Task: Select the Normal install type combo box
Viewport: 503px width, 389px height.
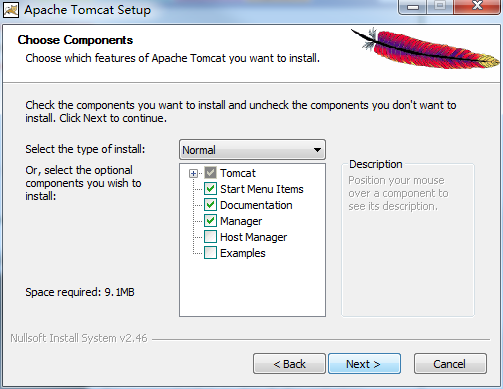Action: 252,150
